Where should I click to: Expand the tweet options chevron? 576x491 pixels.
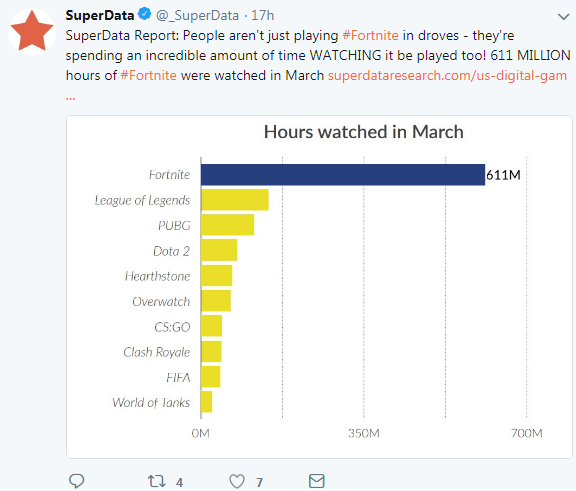coord(563,17)
